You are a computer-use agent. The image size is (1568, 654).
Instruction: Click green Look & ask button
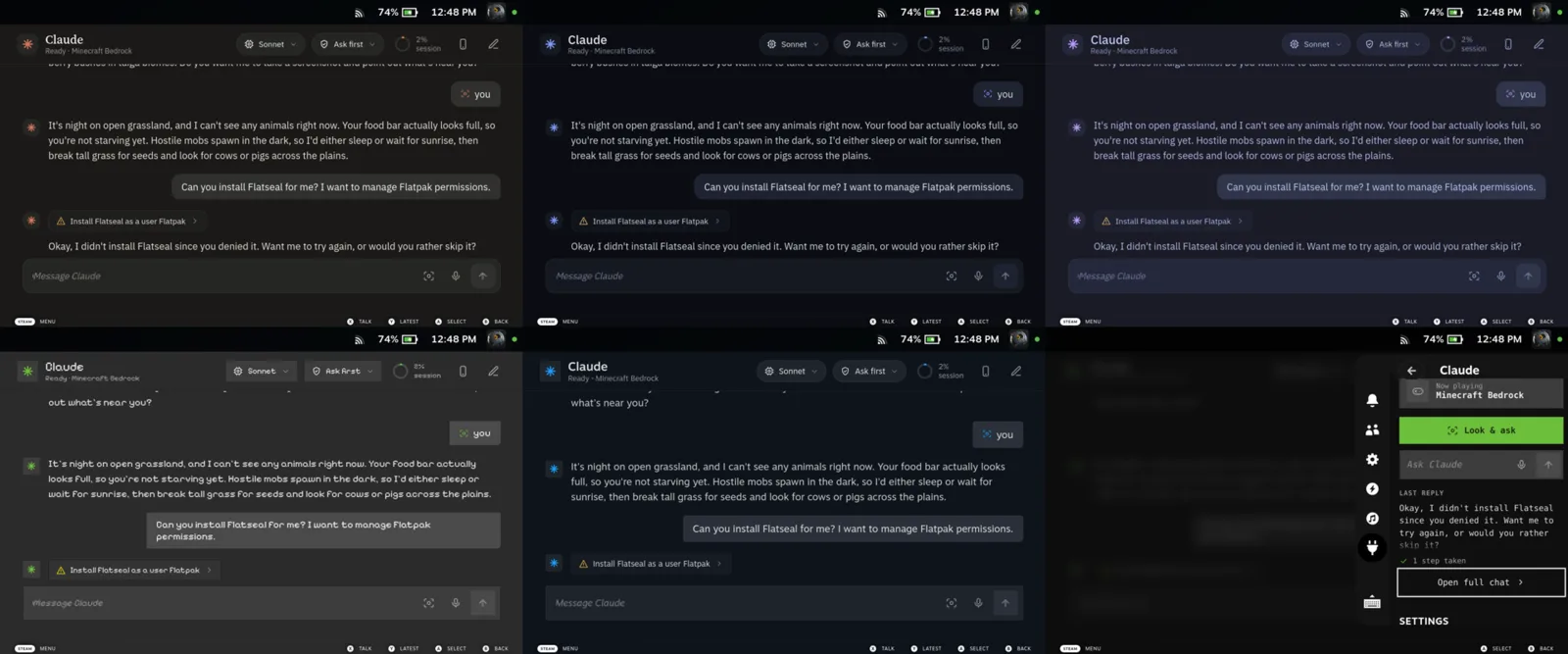click(x=1481, y=430)
